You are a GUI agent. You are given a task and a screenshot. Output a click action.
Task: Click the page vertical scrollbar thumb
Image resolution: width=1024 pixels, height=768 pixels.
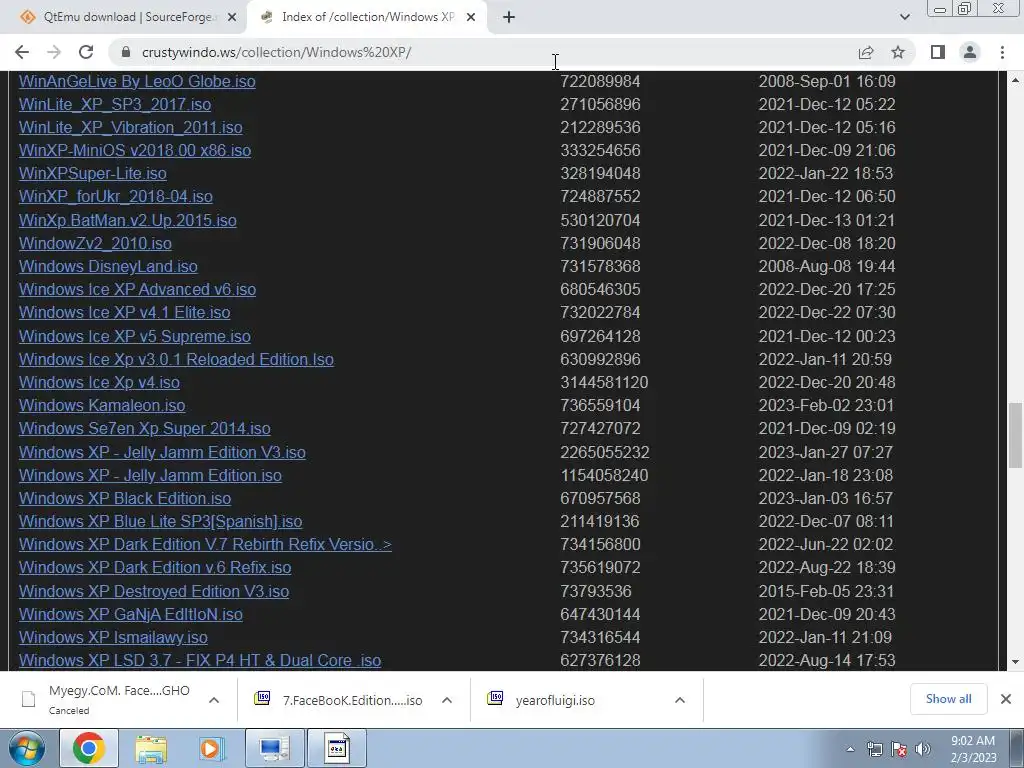[1015, 436]
